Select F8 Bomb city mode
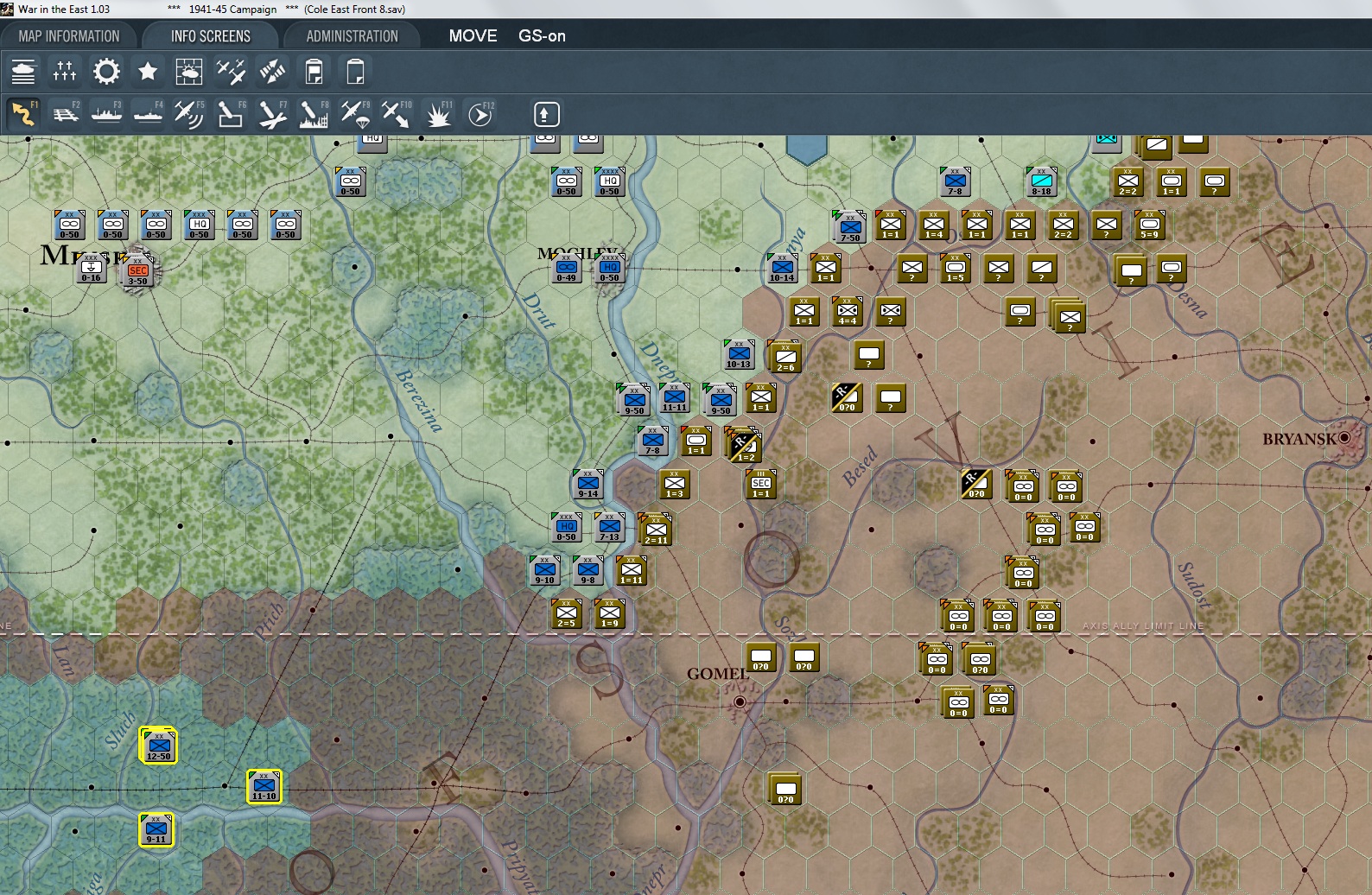Image resolution: width=1372 pixels, height=895 pixels. [314, 114]
